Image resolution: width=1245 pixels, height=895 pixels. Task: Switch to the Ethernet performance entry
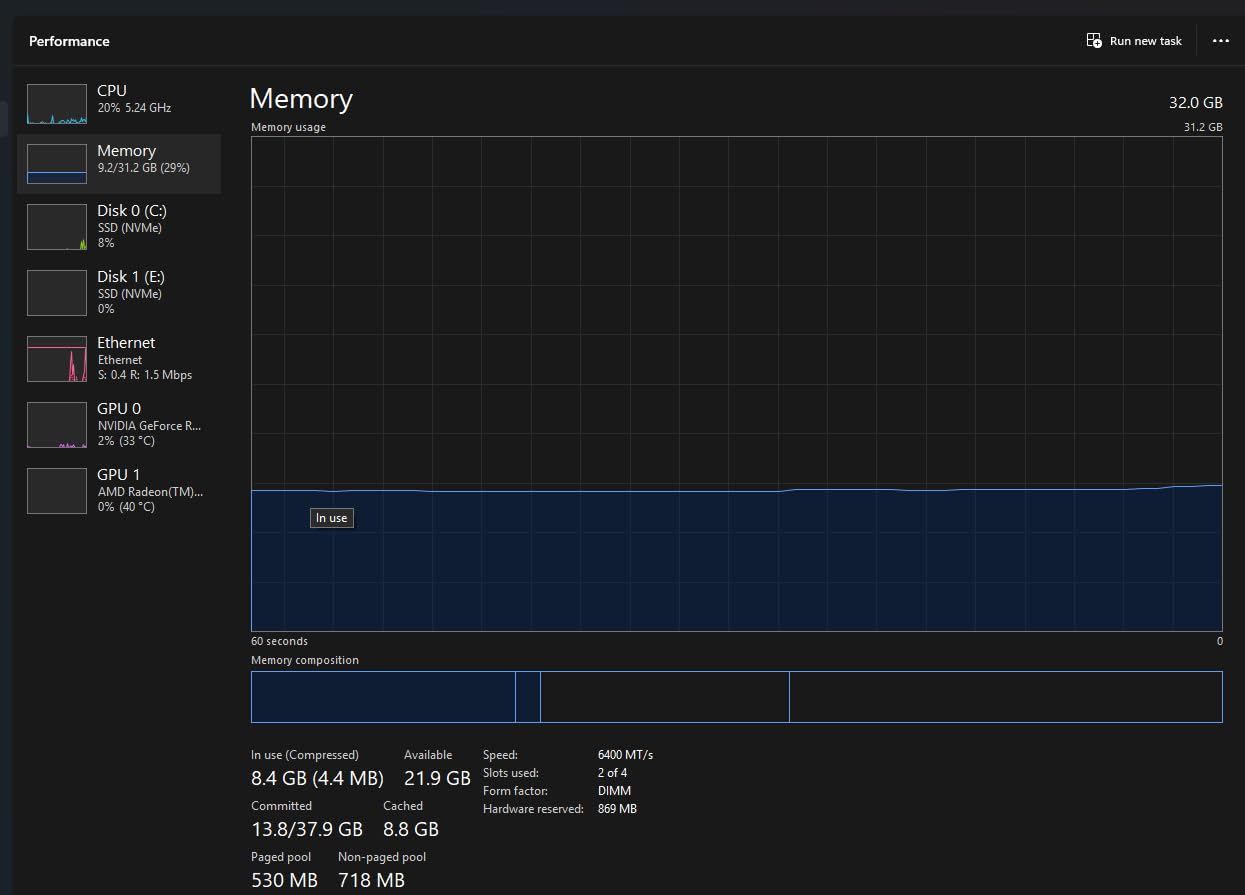119,359
